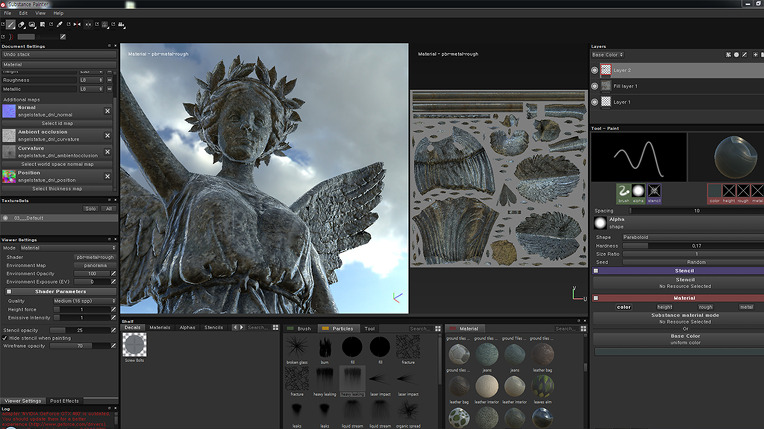Switch to the Alphas shelf tab
The width and height of the screenshot is (764, 429).
tap(187, 328)
